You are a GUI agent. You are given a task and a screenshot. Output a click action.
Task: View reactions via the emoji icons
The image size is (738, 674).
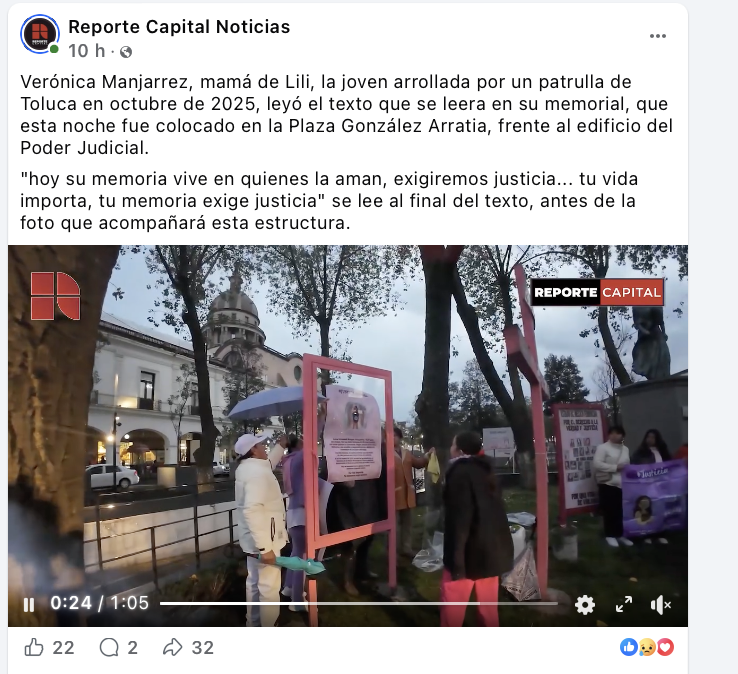647,648
